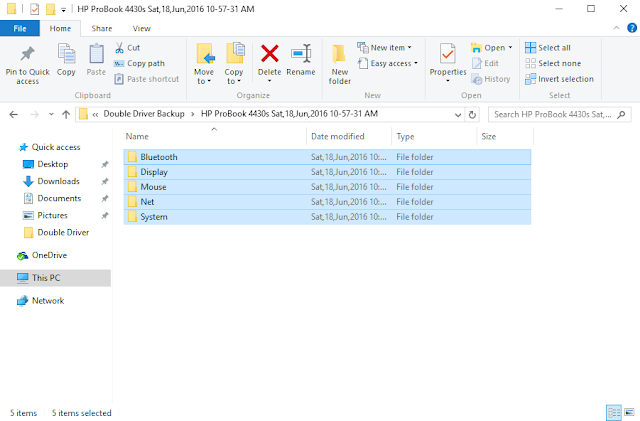
Task: Open the Open button dropdown arrow
Action: (x=510, y=48)
